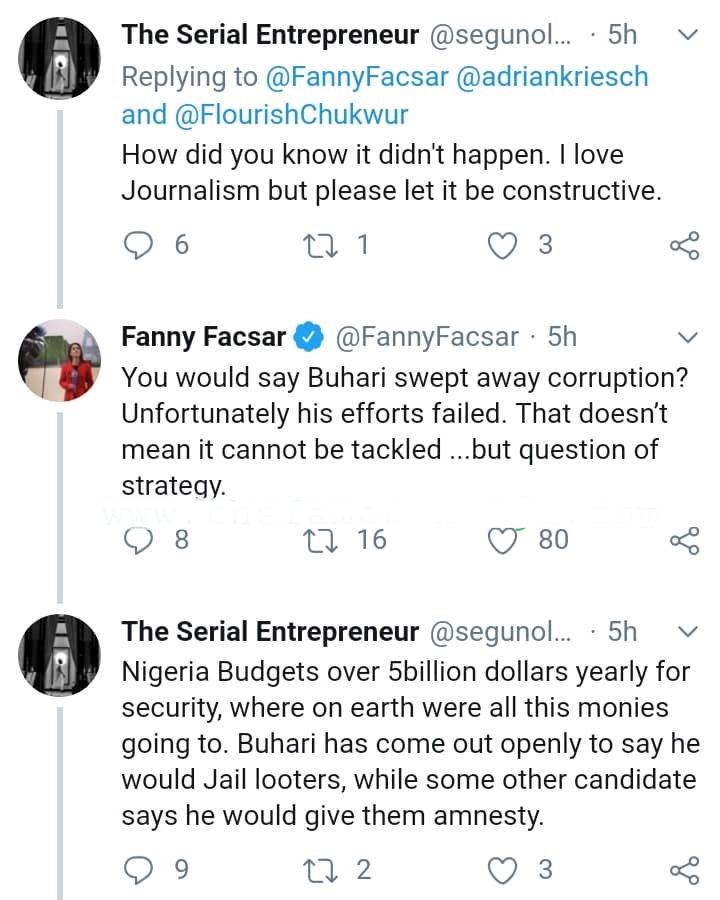Viewport: 720px width, 900px height.
Task: Like the Nigeria security budget tweet
Action: click(x=502, y=870)
